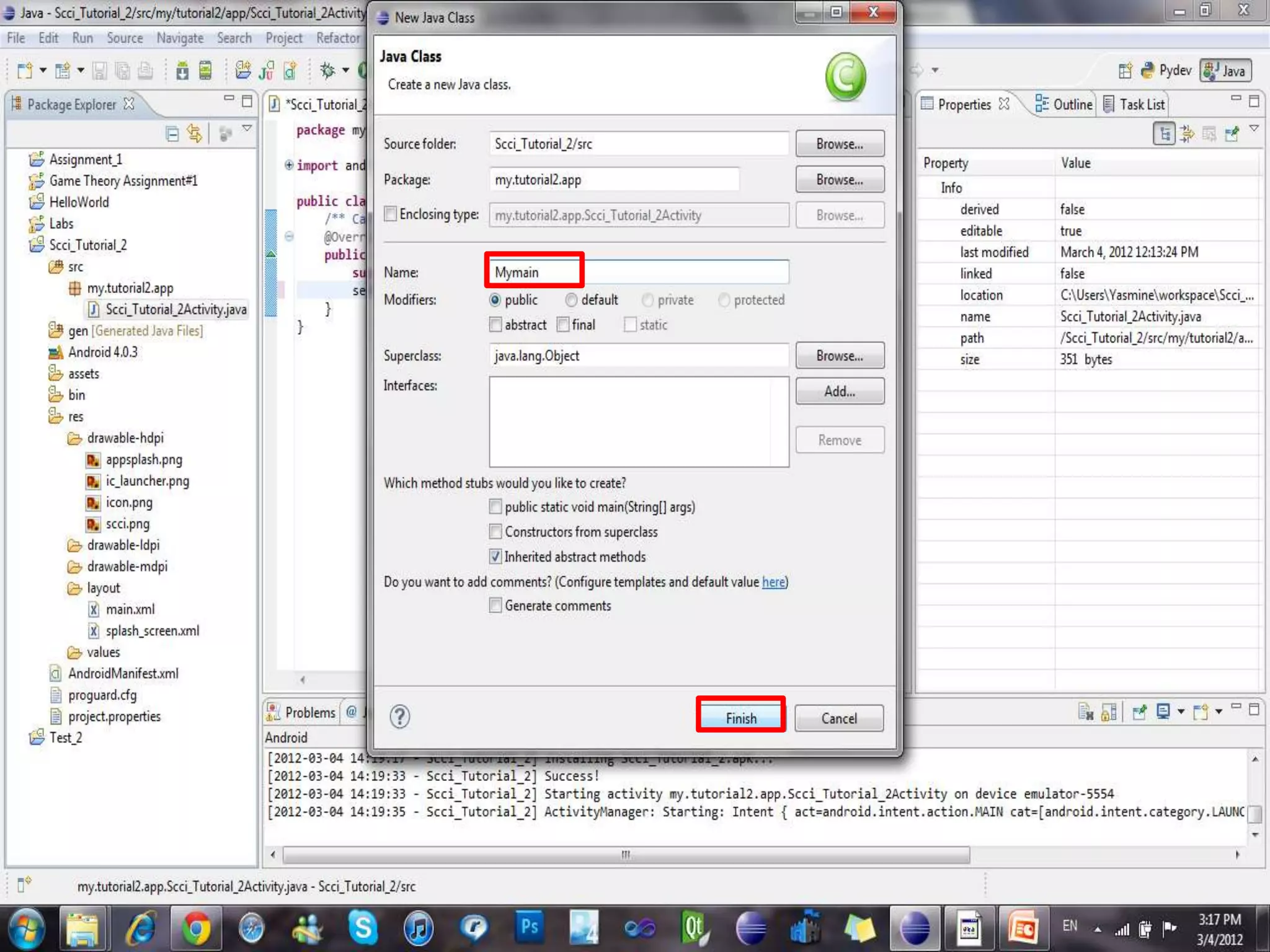Click the console Open Console icon
1270x952 pixels.
tap(1201, 712)
